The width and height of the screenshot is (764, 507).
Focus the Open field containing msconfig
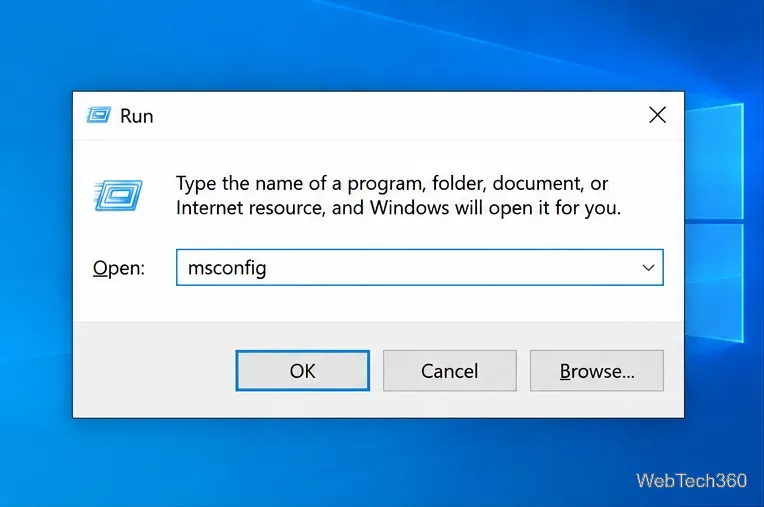click(420, 267)
